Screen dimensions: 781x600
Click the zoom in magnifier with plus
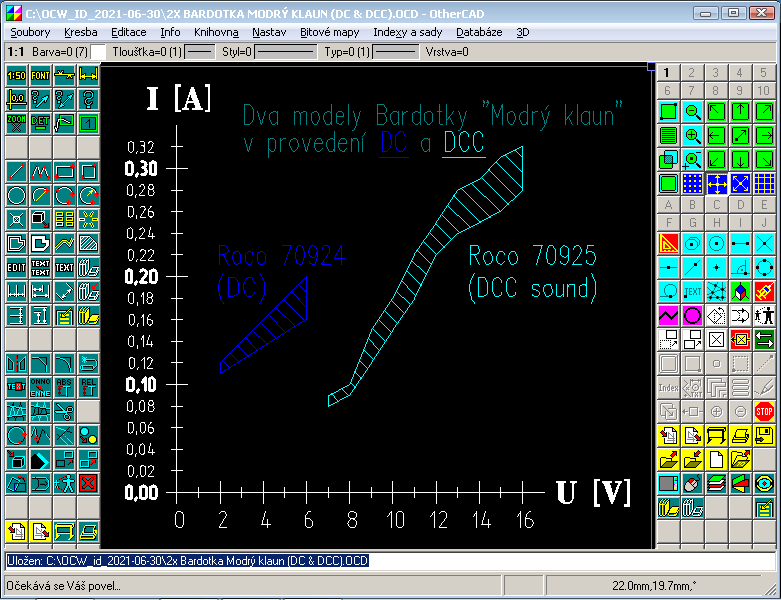(x=692, y=135)
